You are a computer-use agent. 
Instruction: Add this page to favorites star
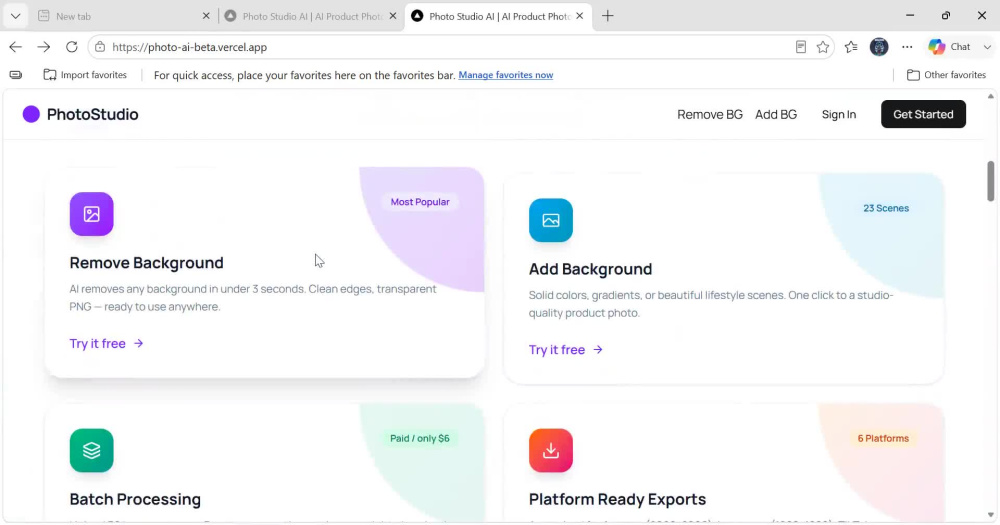(823, 47)
